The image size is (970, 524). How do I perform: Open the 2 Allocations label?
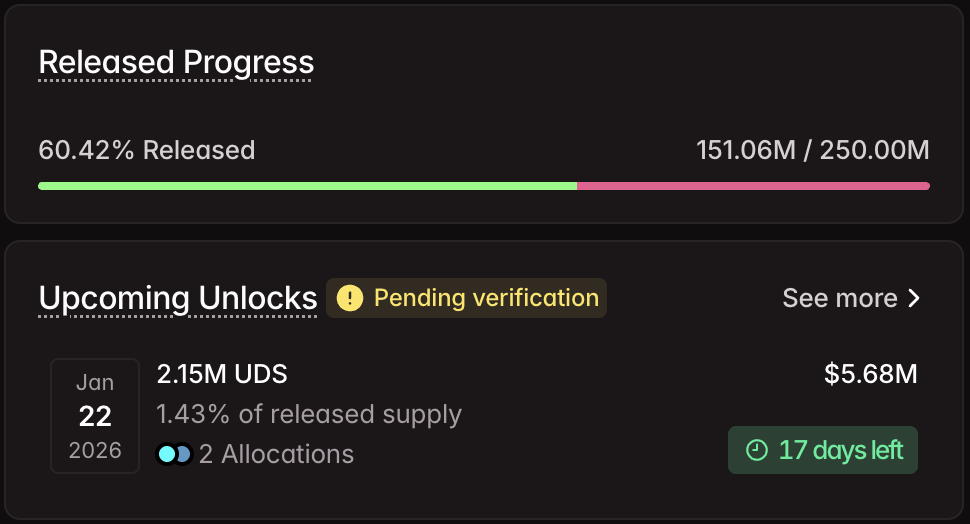[x=276, y=454]
